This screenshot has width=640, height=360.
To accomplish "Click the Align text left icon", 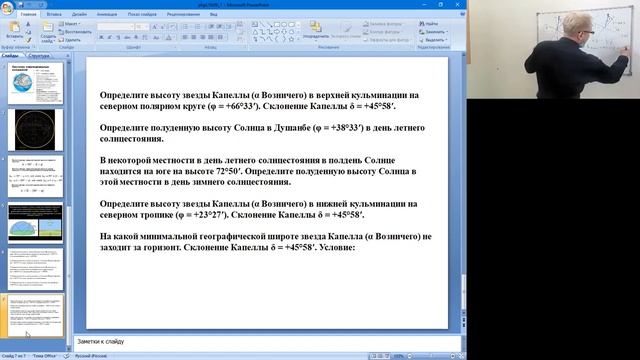I will pyautogui.click(x=185, y=38).
